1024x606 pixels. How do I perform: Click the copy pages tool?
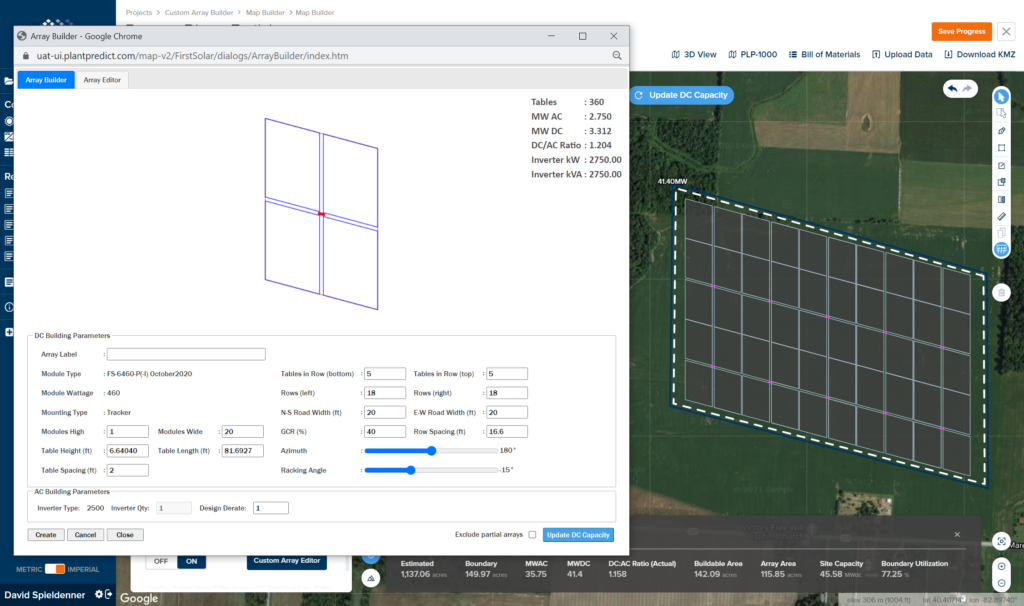click(x=1001, y=233)
